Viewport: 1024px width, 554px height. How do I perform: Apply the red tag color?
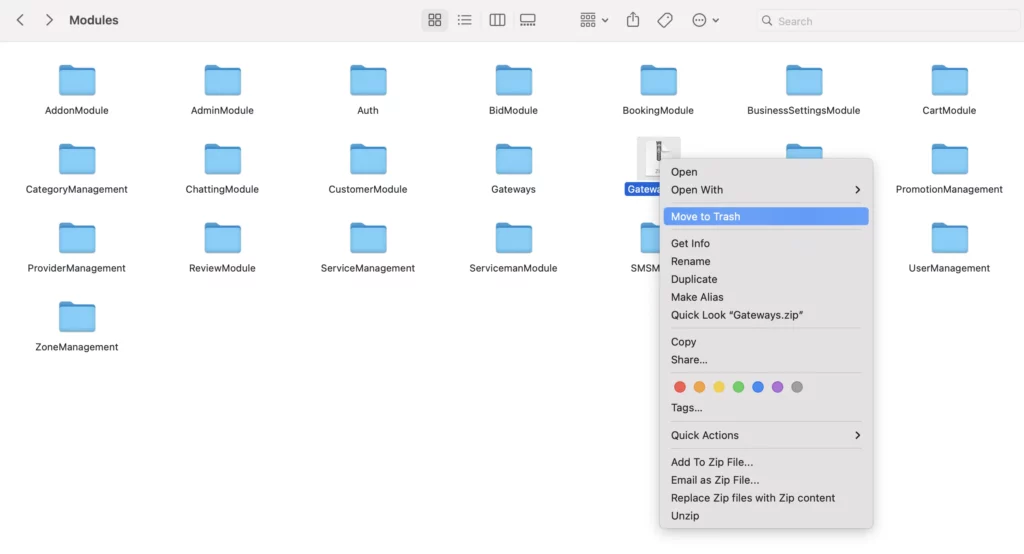coord(680,387)
